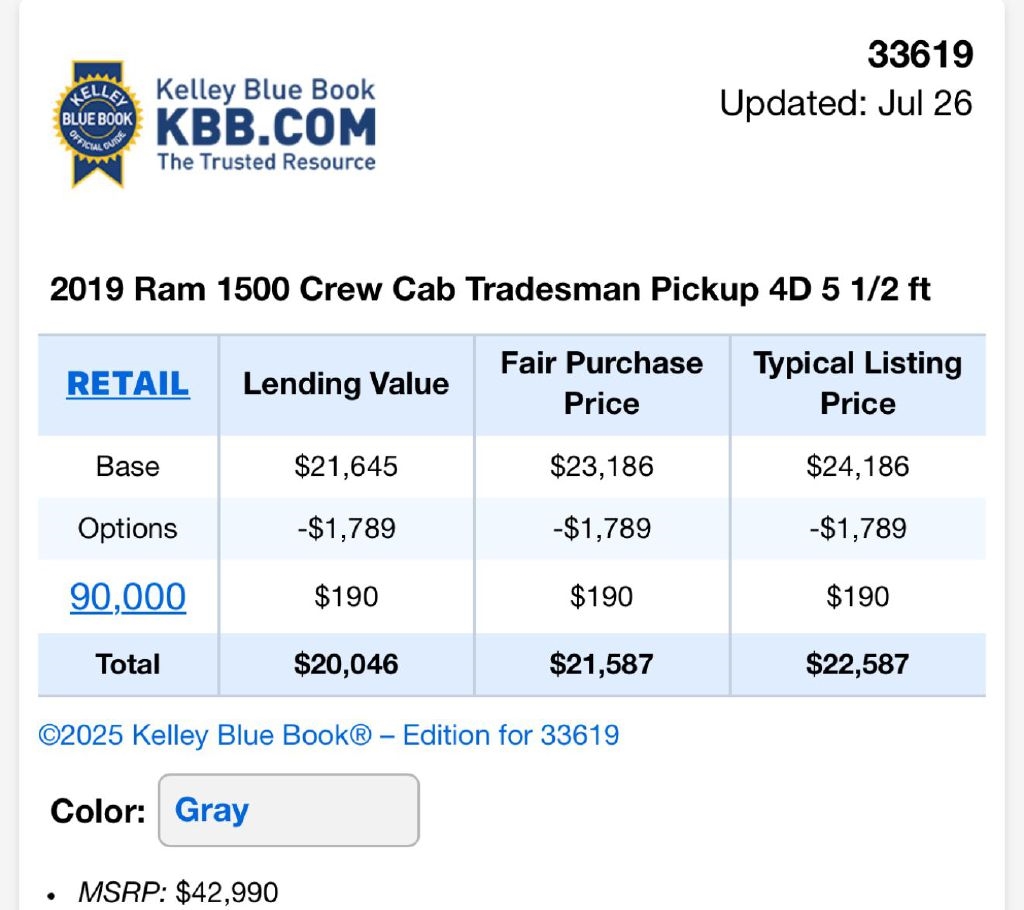The width and height of the screenshot is (1024, 910).
Task: Select the total typical listing price $22,587
Action: click(x=858, y=664)
